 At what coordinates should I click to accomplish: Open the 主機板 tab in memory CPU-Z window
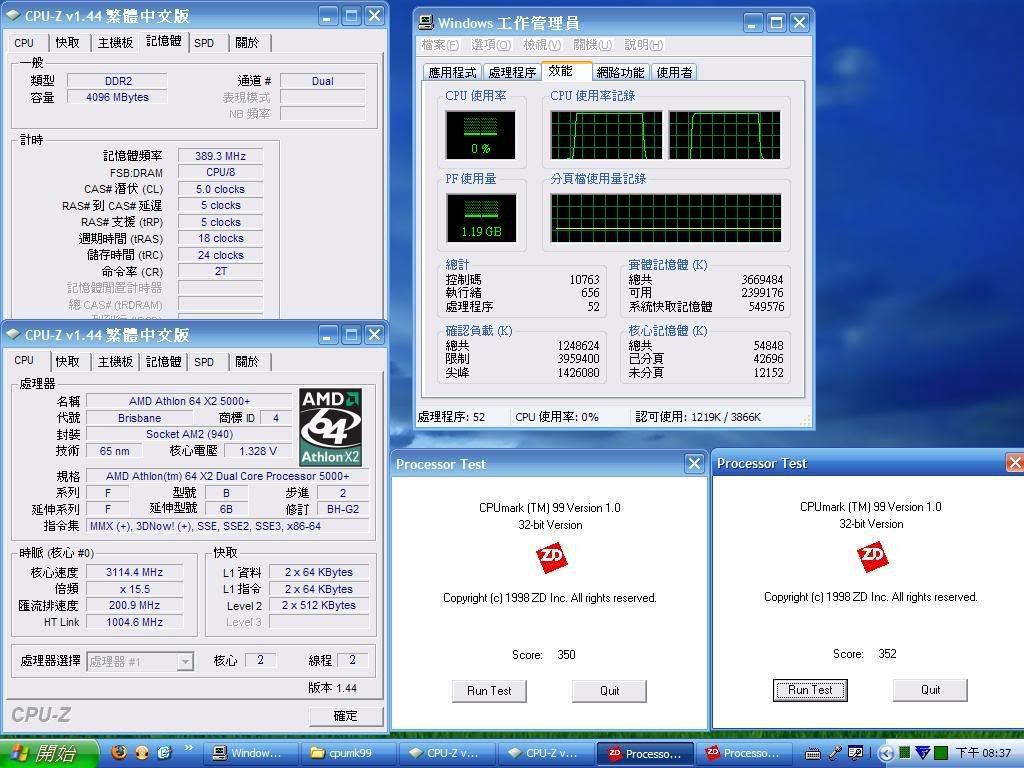[115, 42]
